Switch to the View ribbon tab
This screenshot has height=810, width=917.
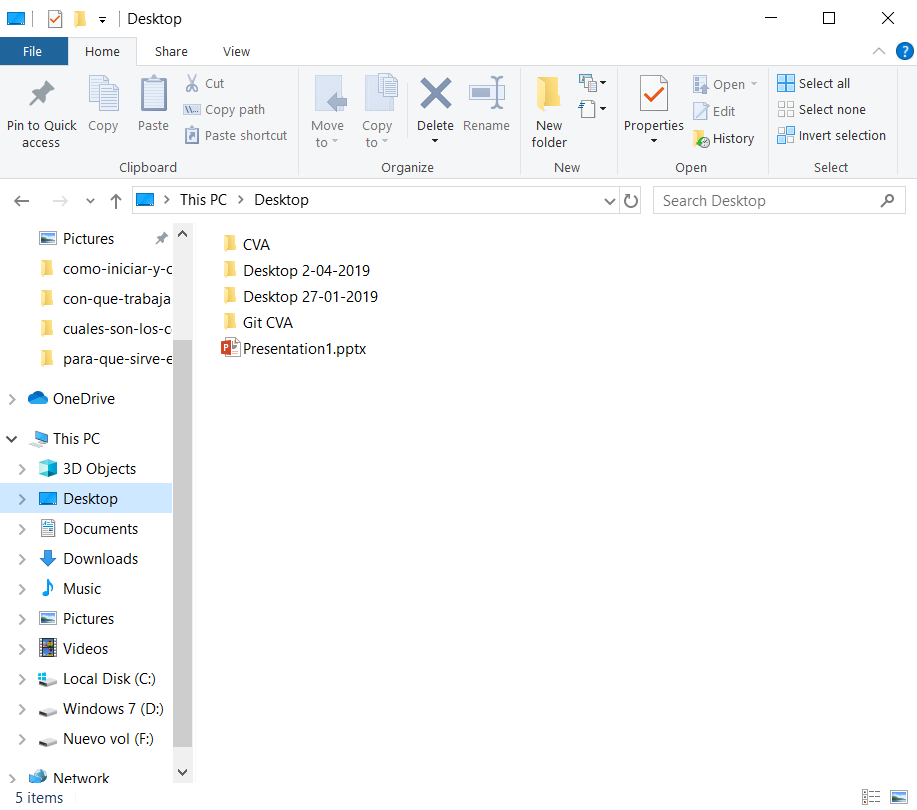click(x=236, y=51)
